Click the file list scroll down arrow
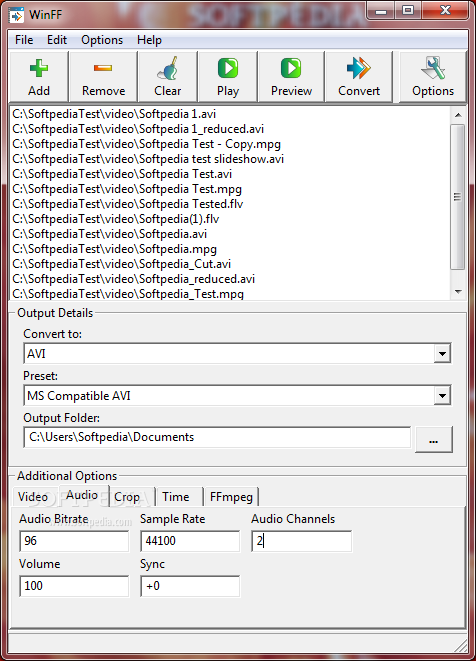 pos(458,292)
